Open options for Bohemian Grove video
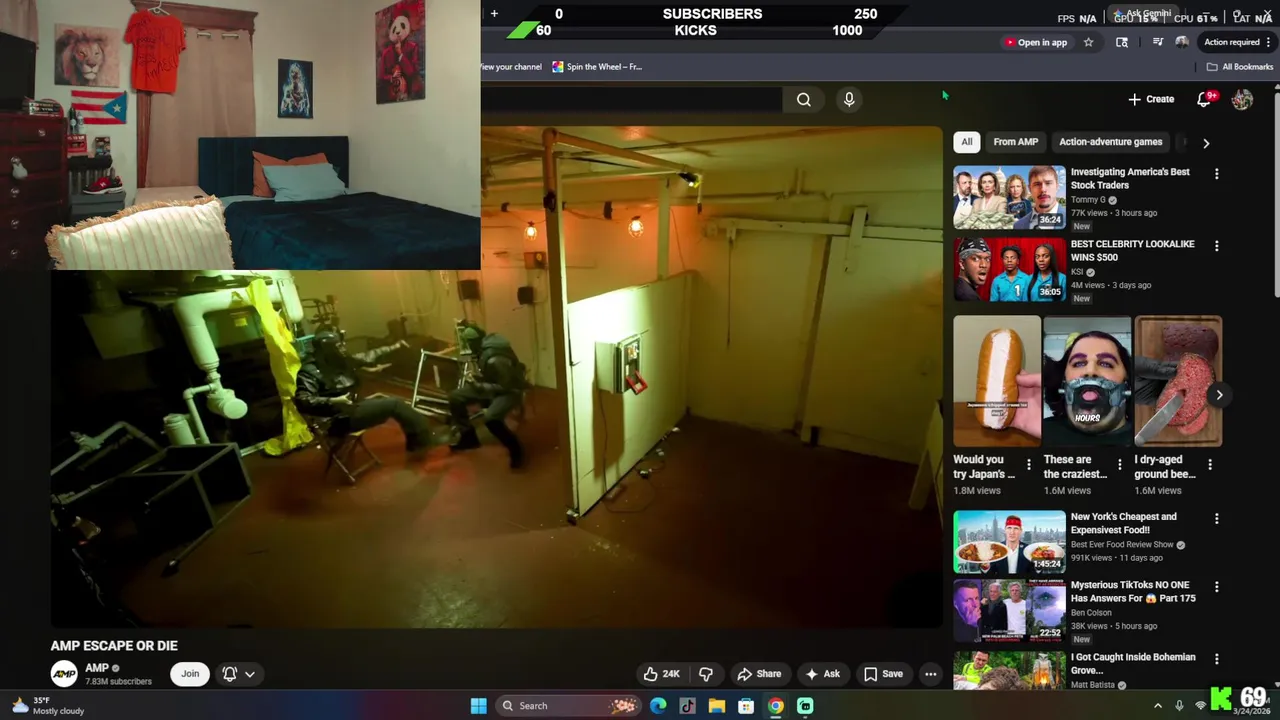Screen dimensions: 1280x720 pos(1216,659)
